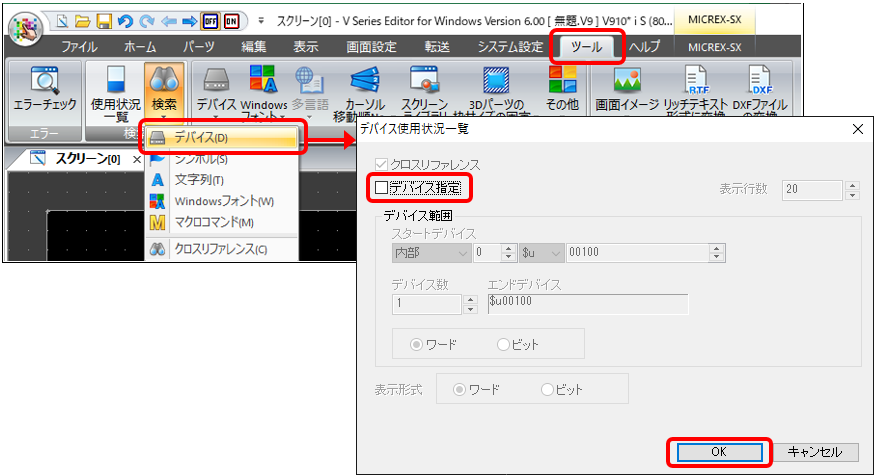Enable the デバイス指定 checkbox

coord(381,187)
